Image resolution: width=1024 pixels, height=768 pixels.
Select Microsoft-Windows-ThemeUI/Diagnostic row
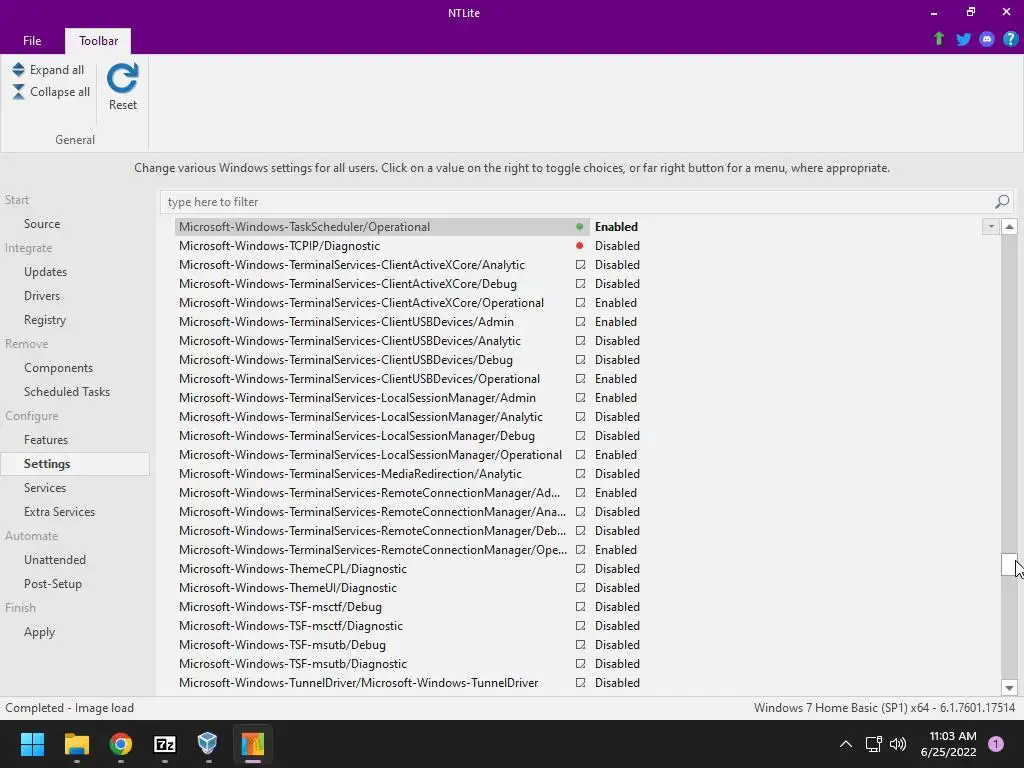287,588
